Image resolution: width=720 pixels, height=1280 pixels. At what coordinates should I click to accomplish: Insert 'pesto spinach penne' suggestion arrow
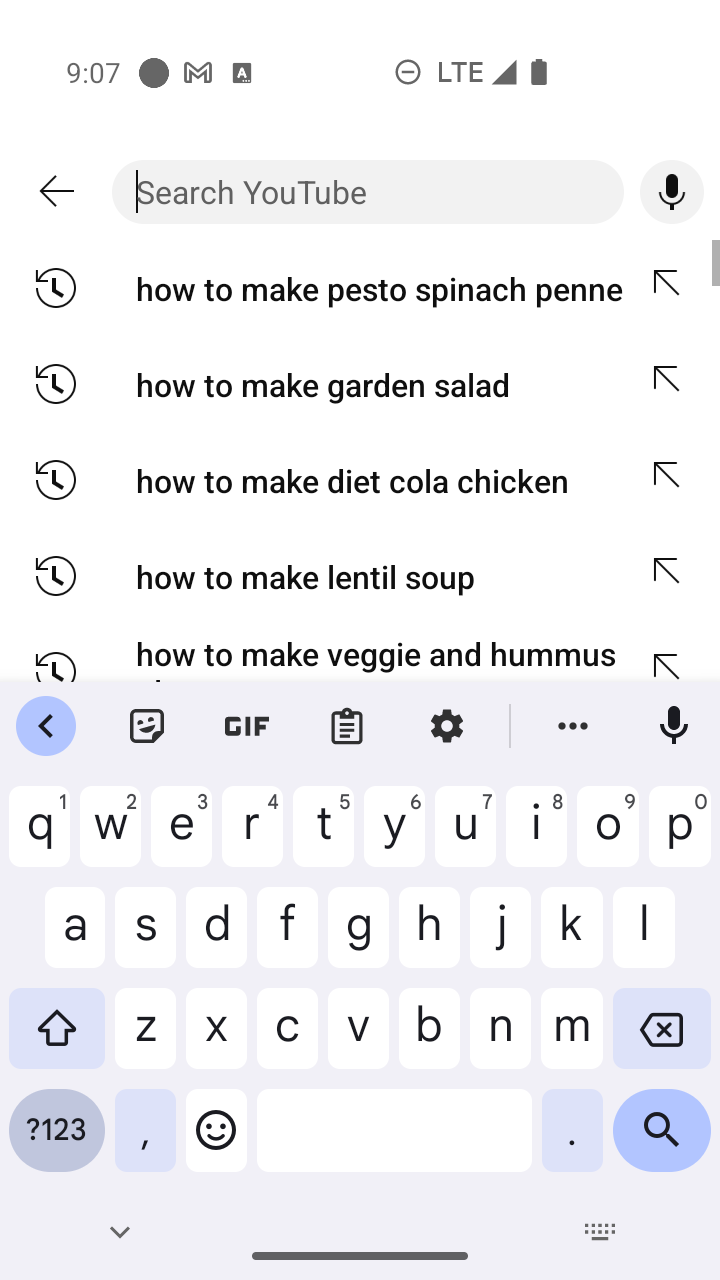pos(667,284)
